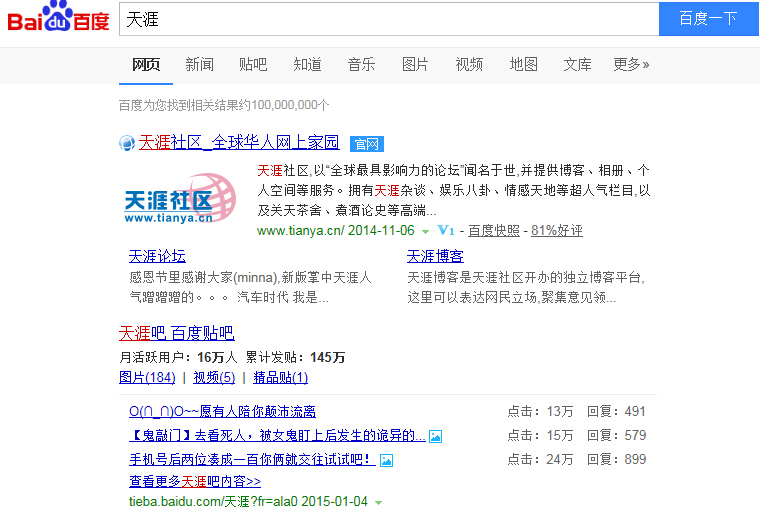Click the globe icon beside the first result title
760x523 pixels.
pyautogui.click(x=127, y=143)
